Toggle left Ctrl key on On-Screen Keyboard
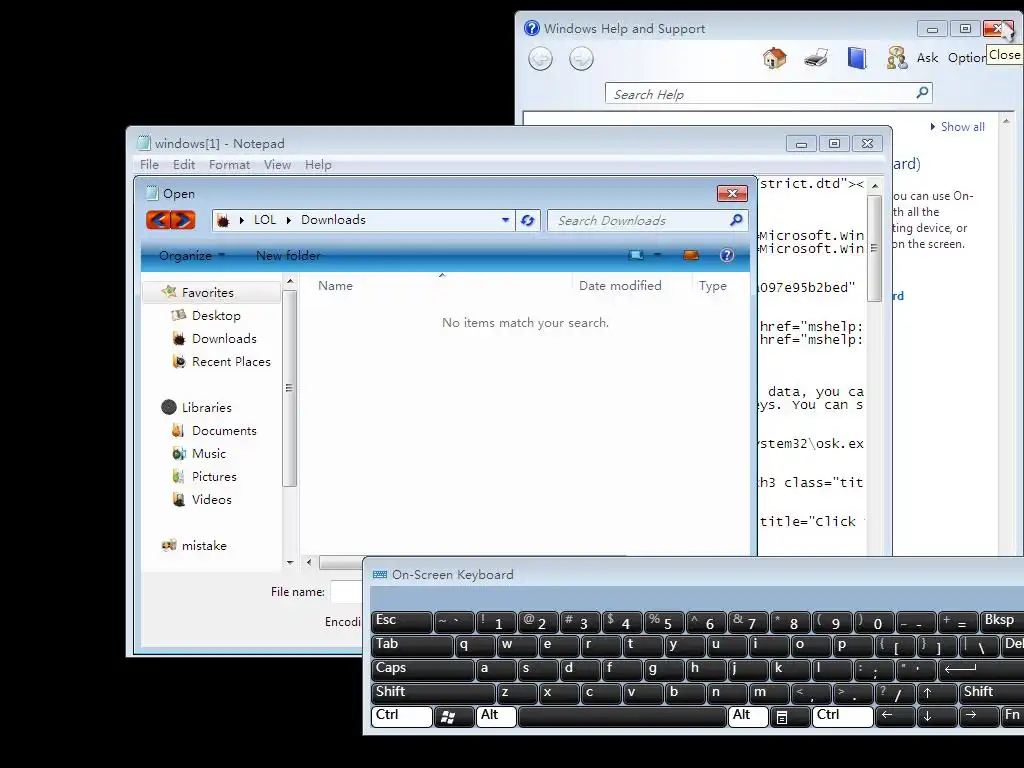 coord(401,716)
